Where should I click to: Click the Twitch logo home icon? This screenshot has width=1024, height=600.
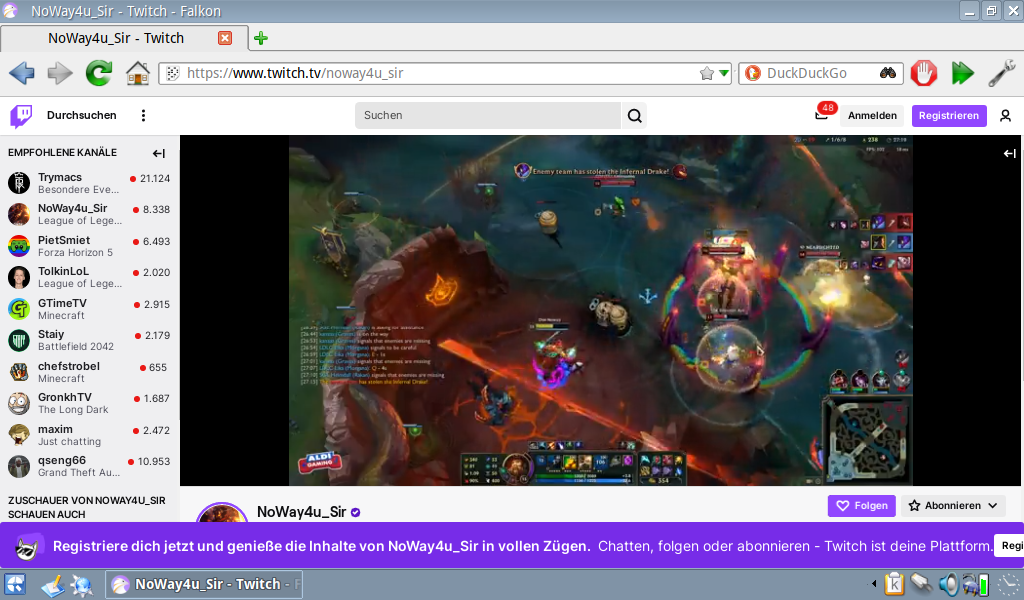coord(21,116)
